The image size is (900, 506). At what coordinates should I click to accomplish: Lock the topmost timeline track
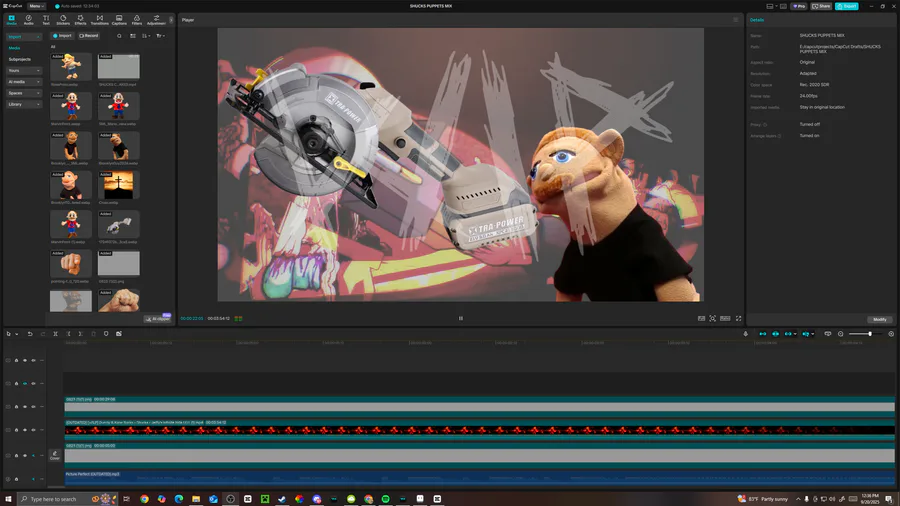(16, 360)
